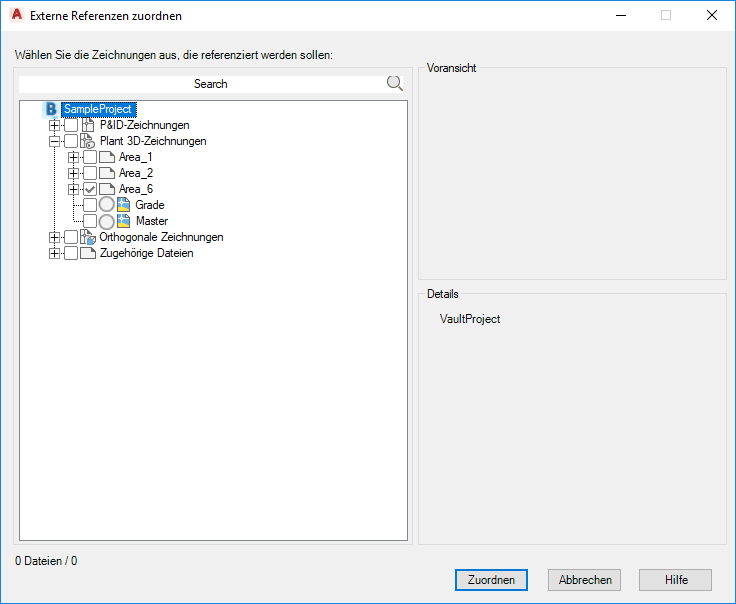The image size is (736, 604).
Task: Select the P&ID-Zeichnungen tree label
Action: tap(145, 125)
